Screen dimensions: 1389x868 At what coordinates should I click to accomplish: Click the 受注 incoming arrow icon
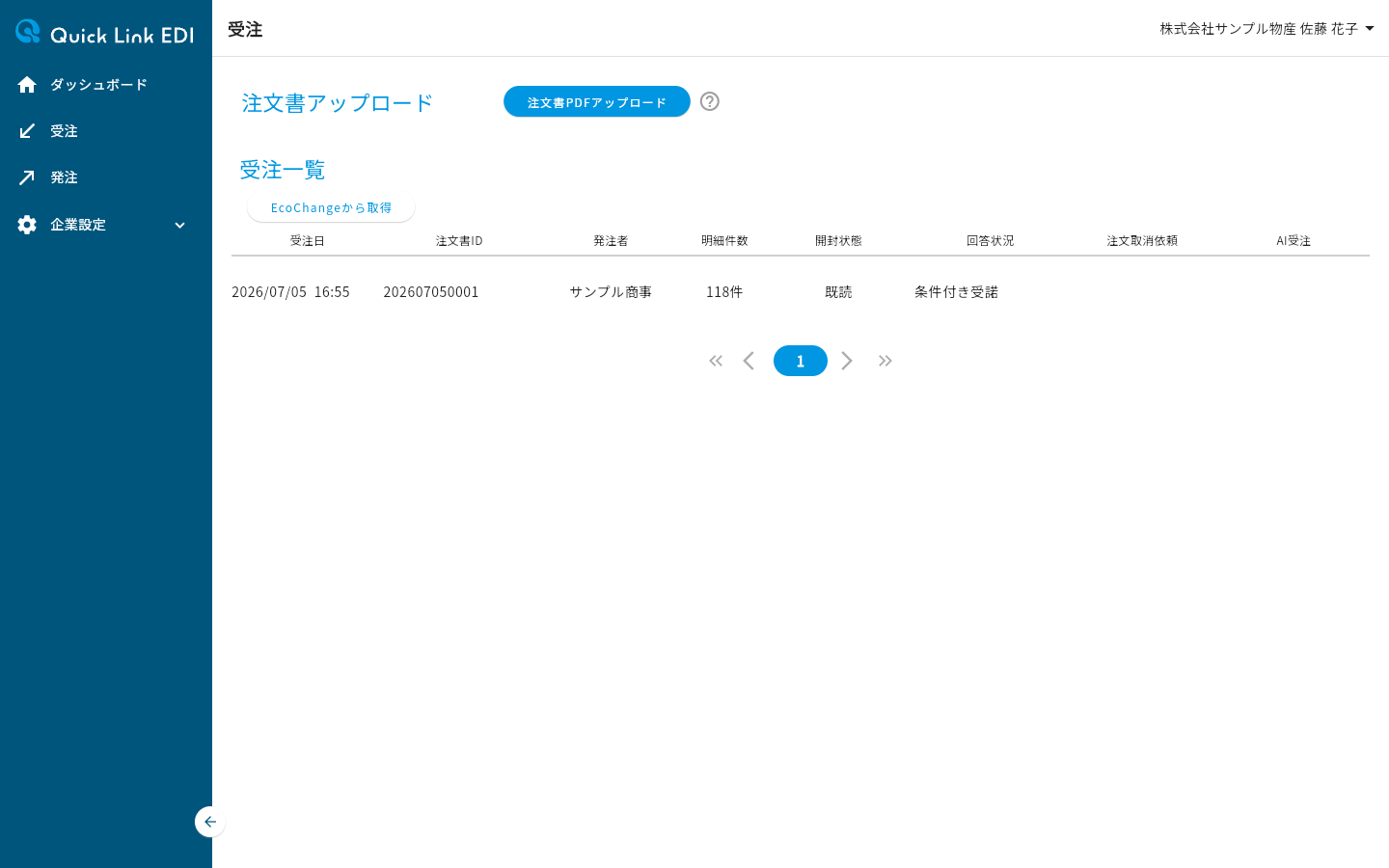pyautogui.click(x=27, y=131)
